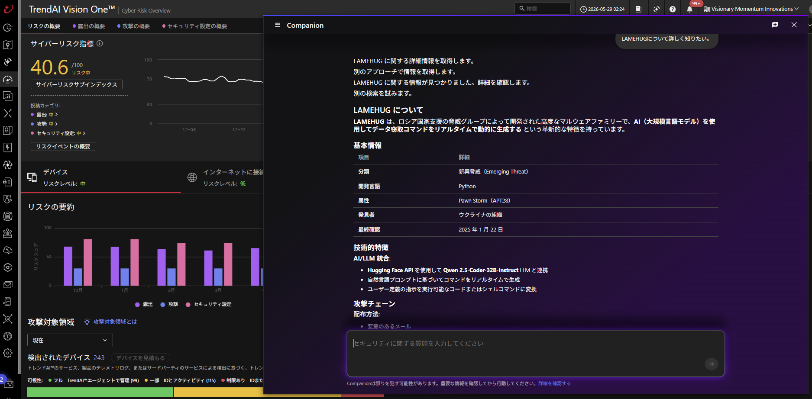The width and height of the screenshot is (812, 399).
Task: Click the green segment of device visibility bar
Action: click(x=100, y=392)
